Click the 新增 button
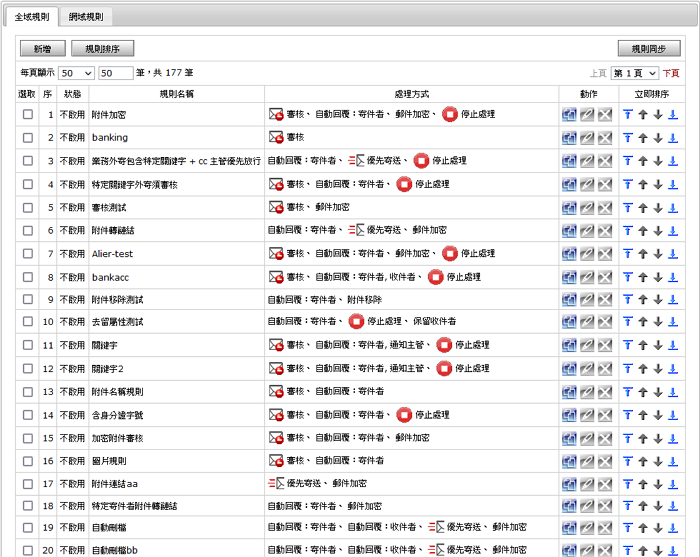 point(42,48)
